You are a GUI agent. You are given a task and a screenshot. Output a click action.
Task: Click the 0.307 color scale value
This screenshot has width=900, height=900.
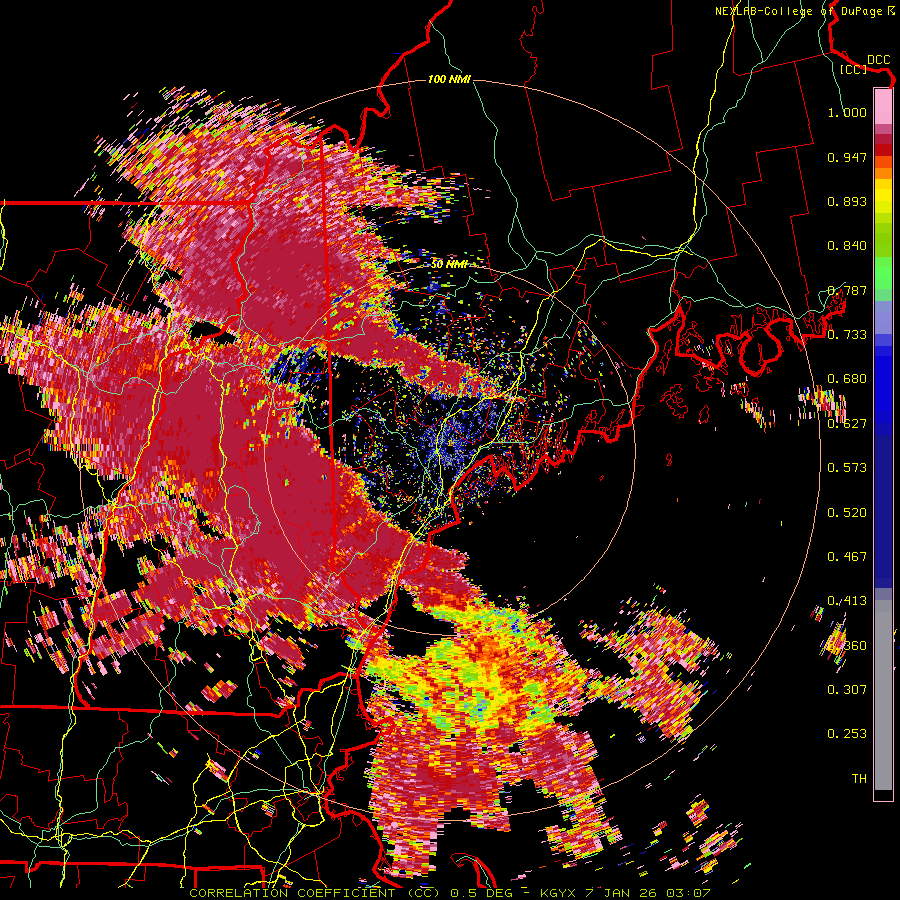[847, 689]
